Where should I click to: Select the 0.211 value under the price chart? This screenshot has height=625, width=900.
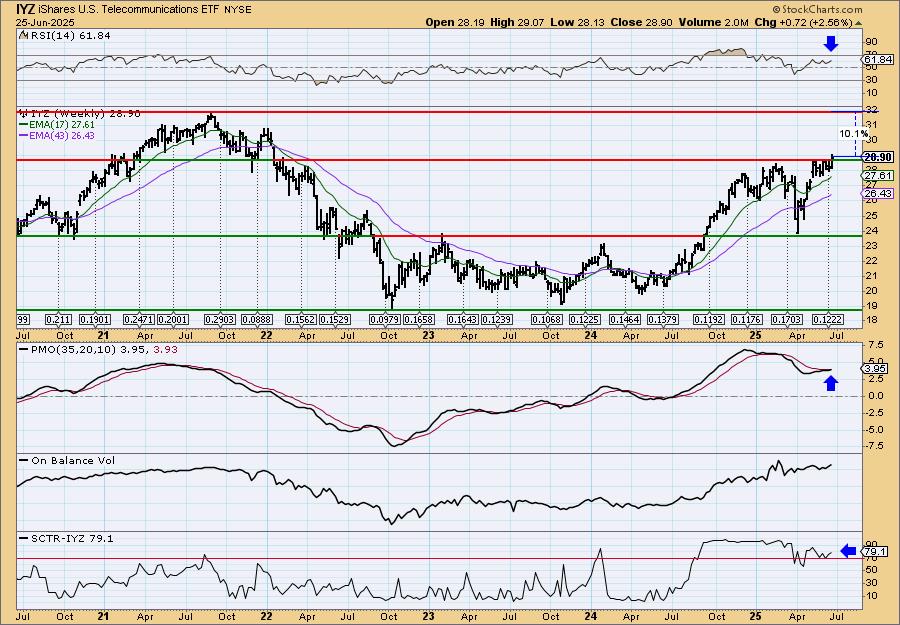59,320
